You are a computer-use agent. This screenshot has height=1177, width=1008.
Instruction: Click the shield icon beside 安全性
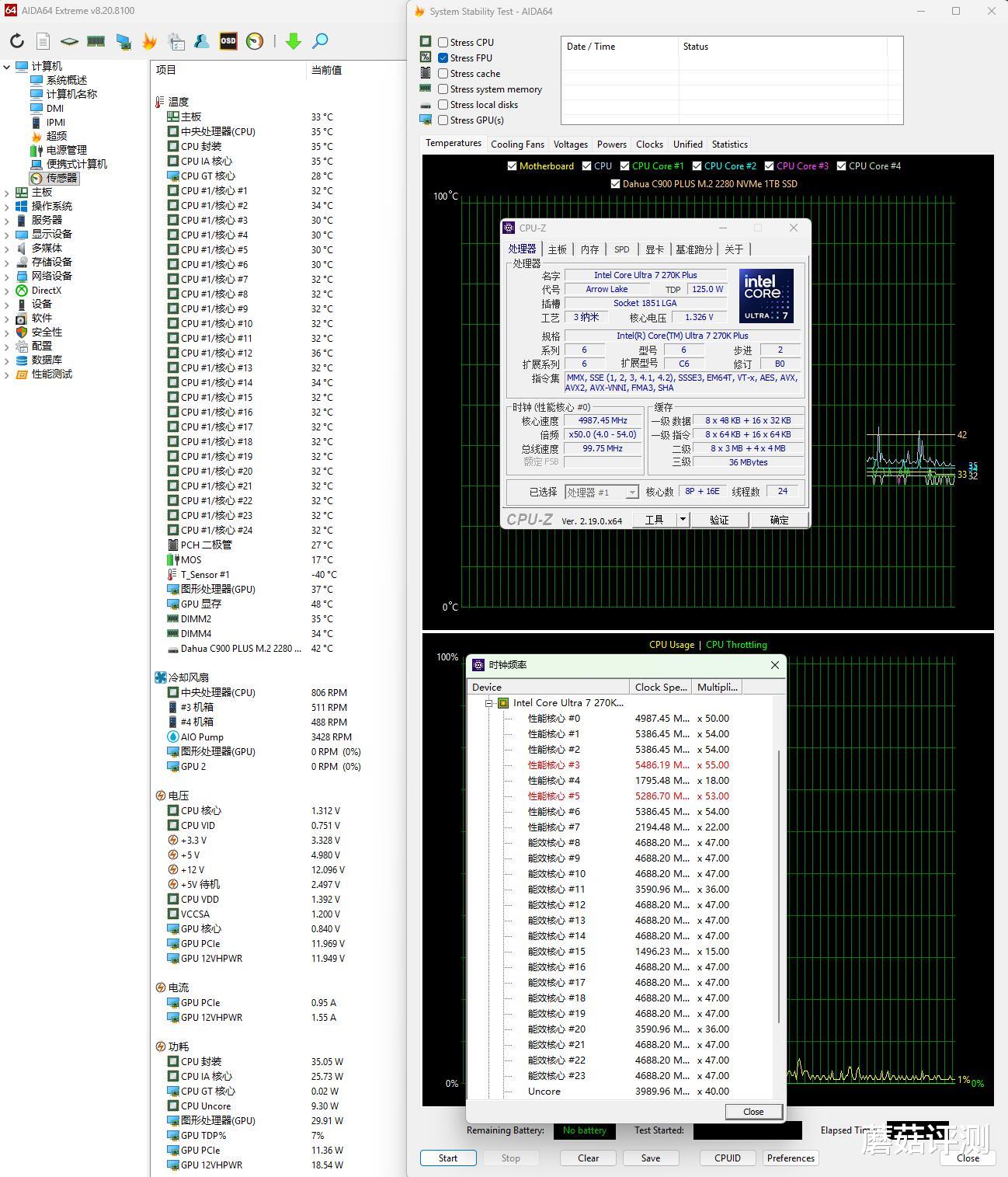click(22, 332)
